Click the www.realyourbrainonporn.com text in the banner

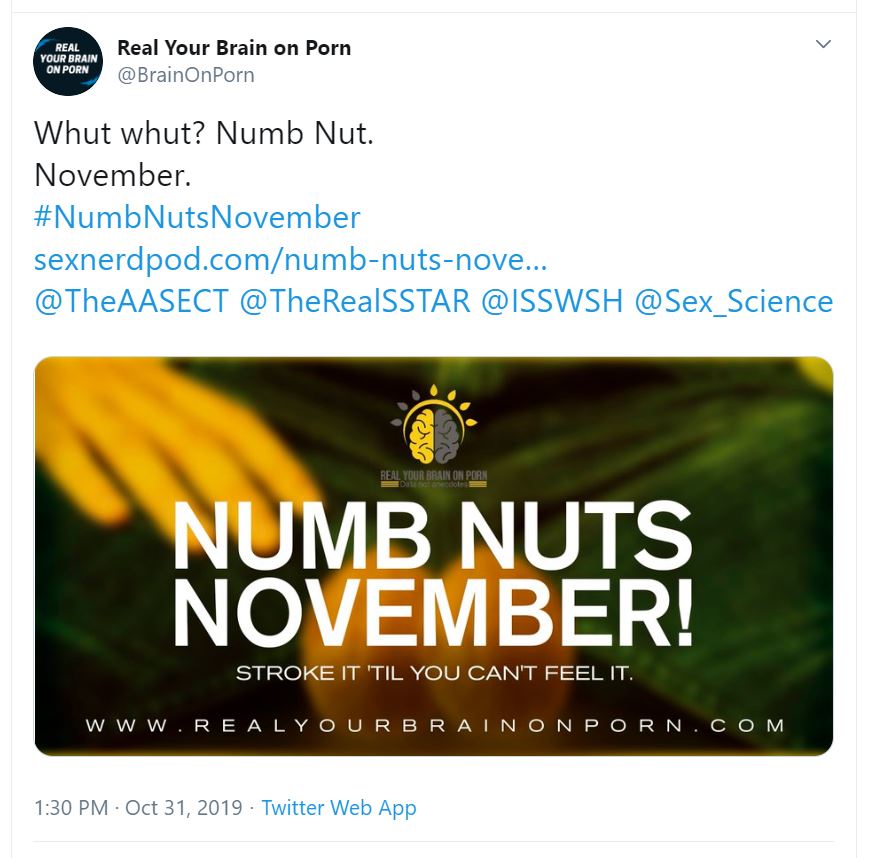tap(434, 725)
